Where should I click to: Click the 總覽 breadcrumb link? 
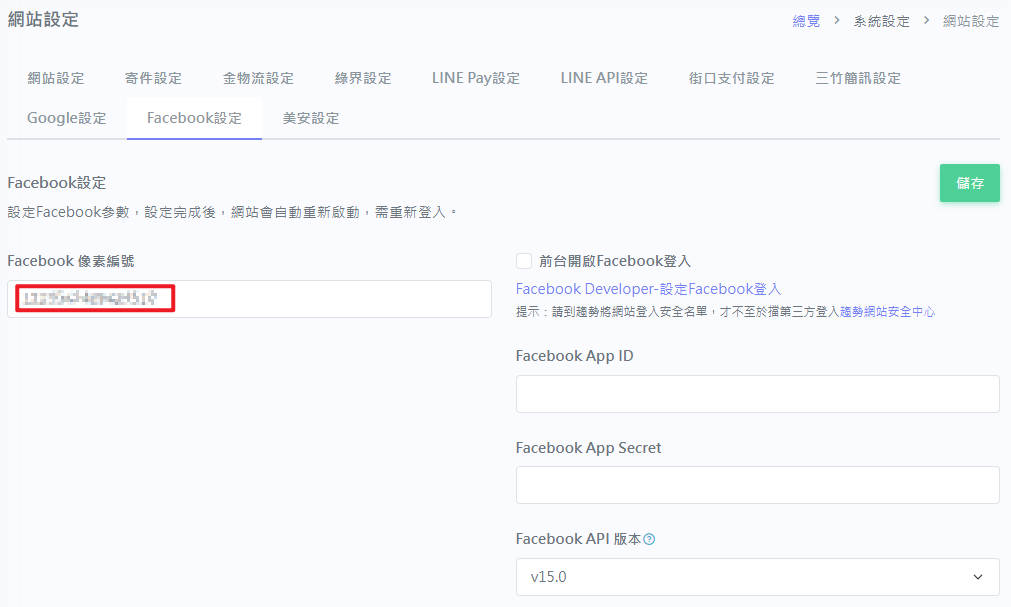pos(806,21)
